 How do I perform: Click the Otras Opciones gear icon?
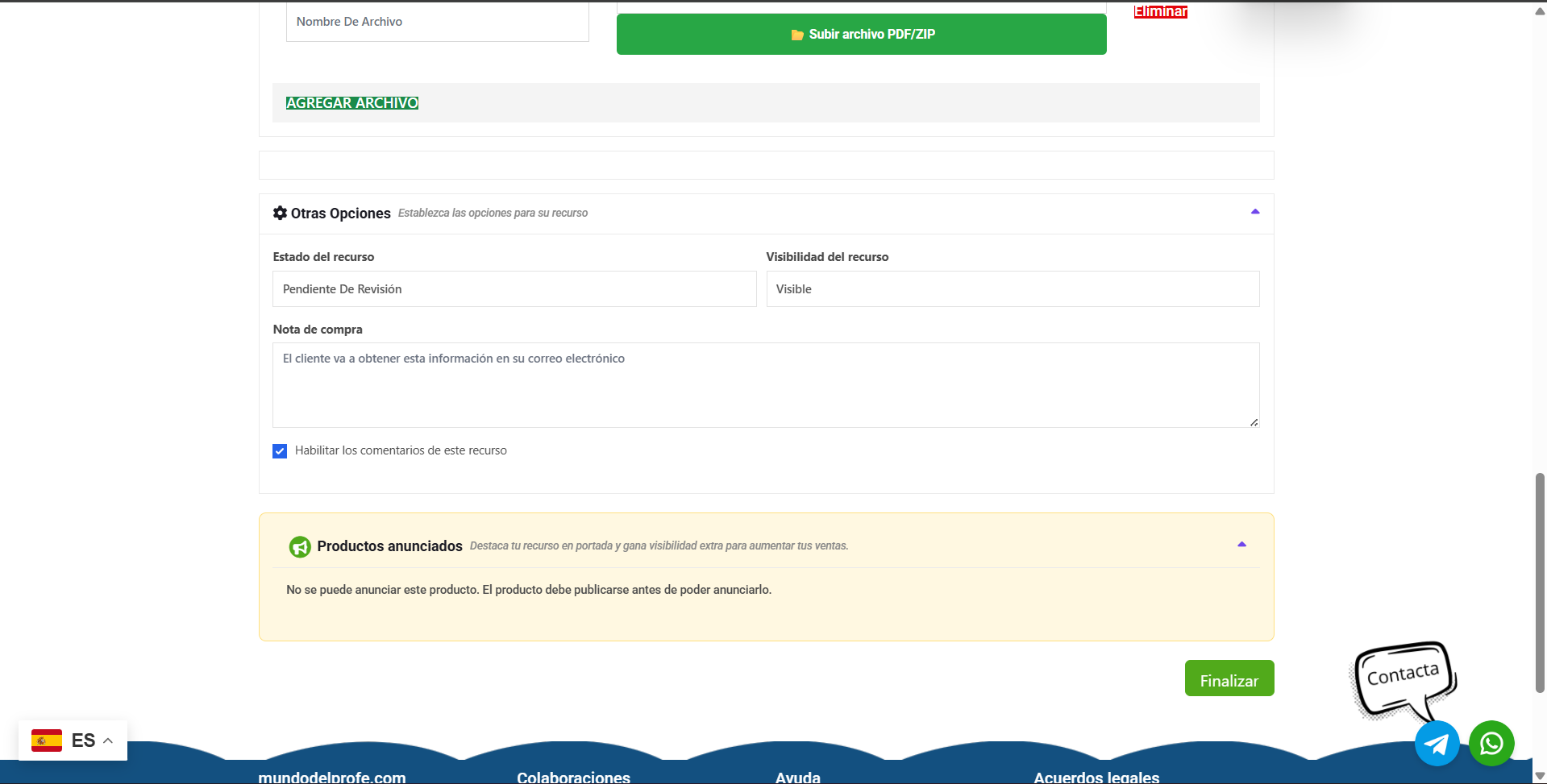[x=280, y=213]
